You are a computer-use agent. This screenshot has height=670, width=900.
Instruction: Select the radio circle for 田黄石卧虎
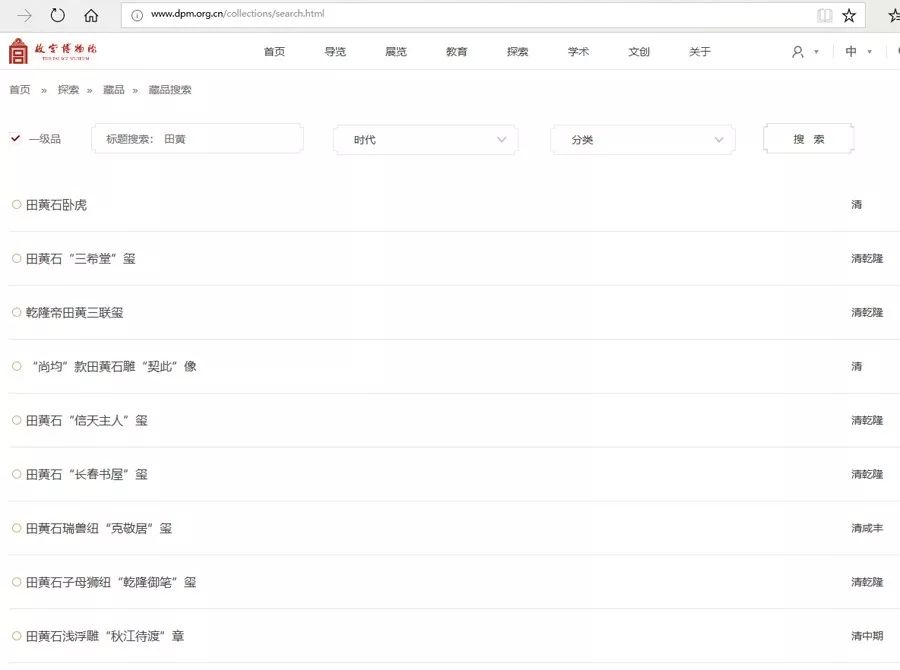pyautogui.click(x=17, y=204)
